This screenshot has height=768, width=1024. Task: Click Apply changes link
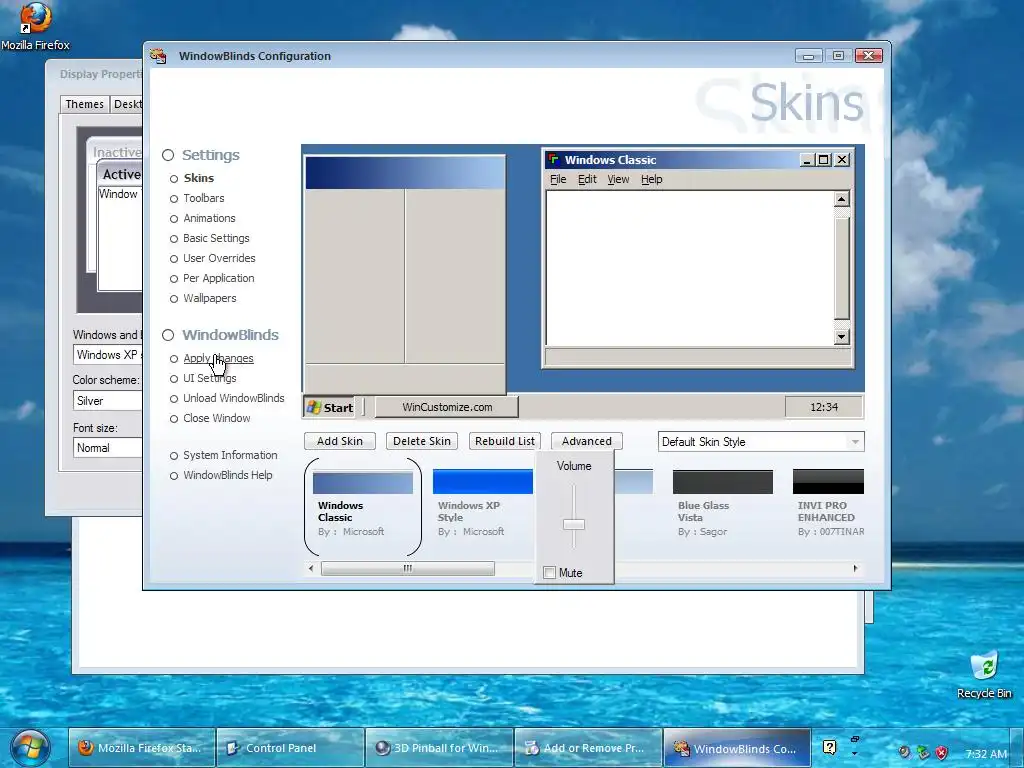[x=218, y=359]
